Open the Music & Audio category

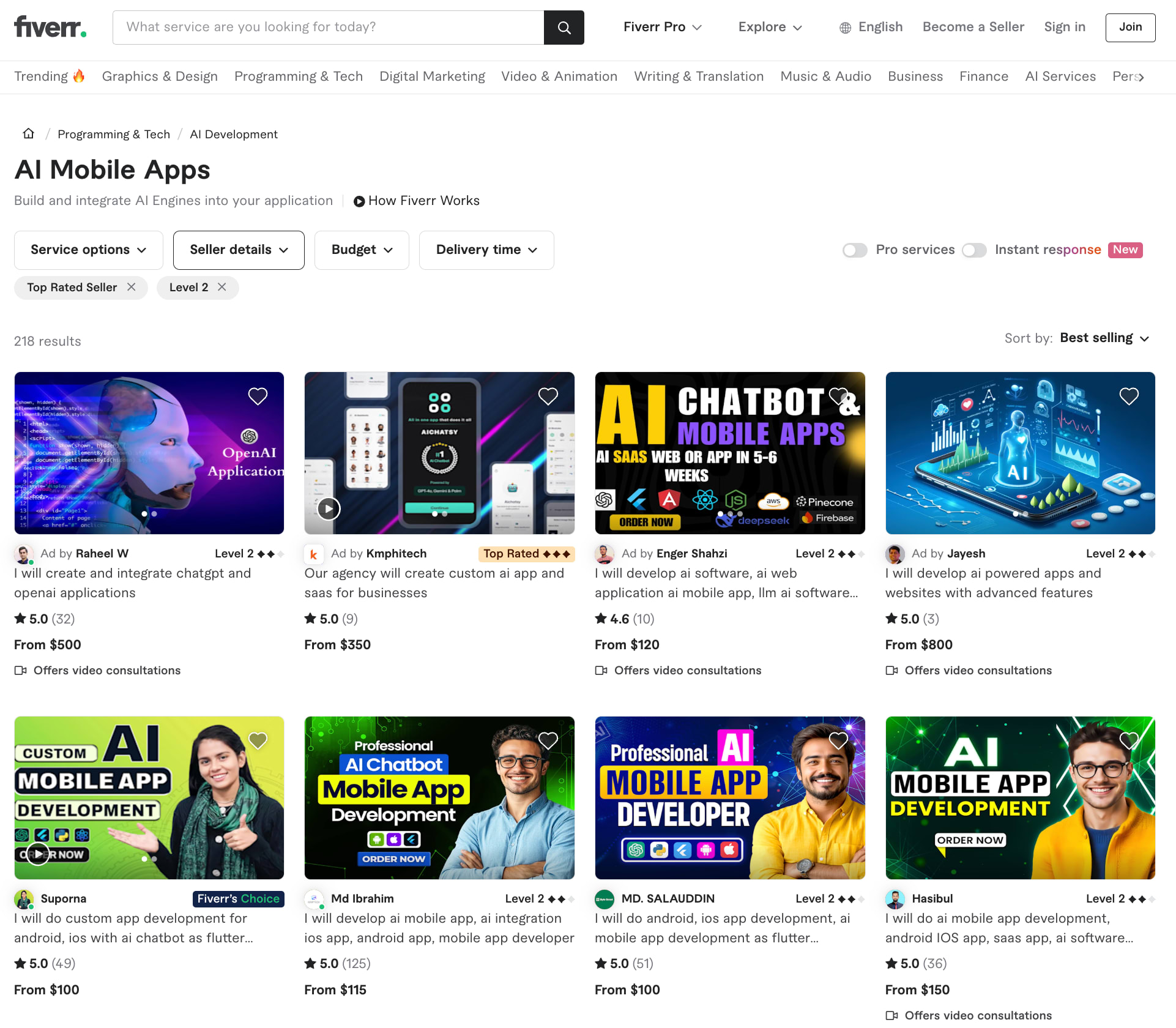[x=825, y=76]
